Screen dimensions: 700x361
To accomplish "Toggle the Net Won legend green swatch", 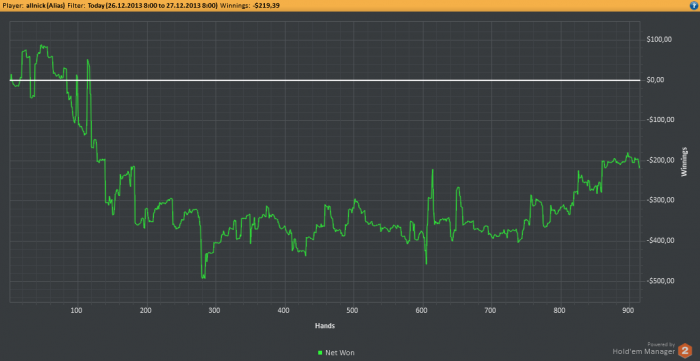I will (x=320, y=353).
